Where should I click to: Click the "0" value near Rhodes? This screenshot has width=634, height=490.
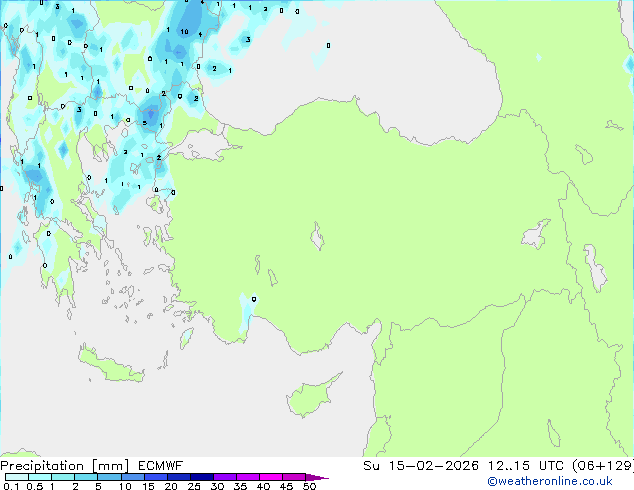pyautogui.click(x=254, y=298)
